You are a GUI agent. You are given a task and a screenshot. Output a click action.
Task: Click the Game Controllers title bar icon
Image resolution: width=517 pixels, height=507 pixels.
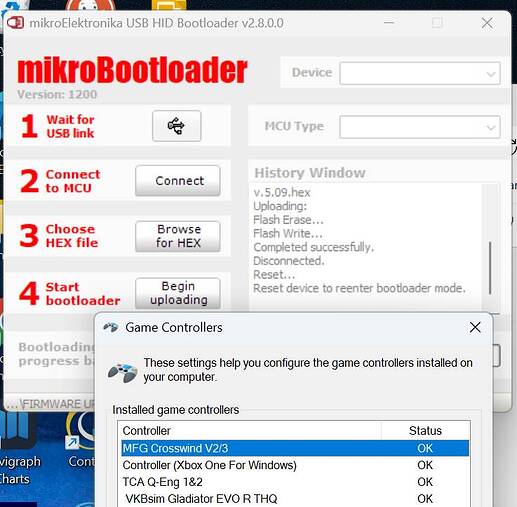[111, 327]
